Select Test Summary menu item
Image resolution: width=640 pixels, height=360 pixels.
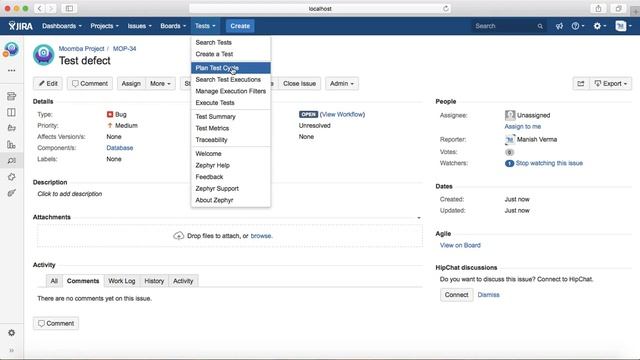point(231,116)
